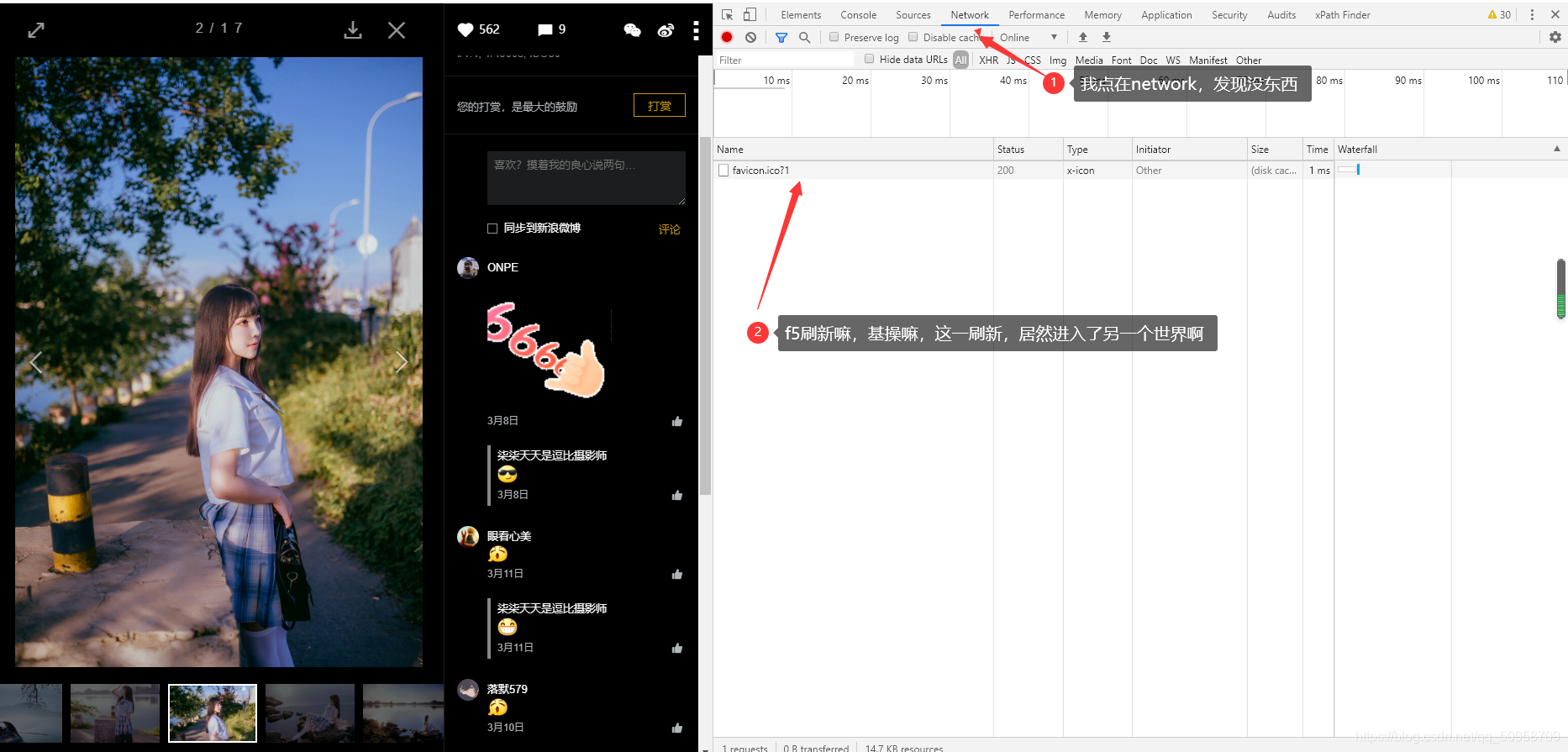This screenshot has width=1568, height=752.
Task: Click the network Filter input field
Action: [785, 60]
